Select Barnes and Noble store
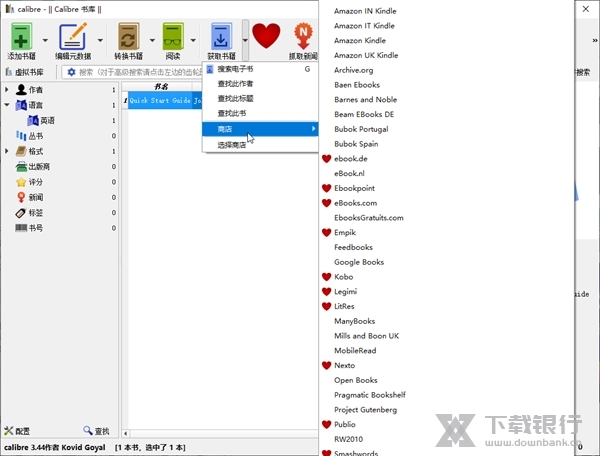The image size is (600, 456). (x=365, y=100)
